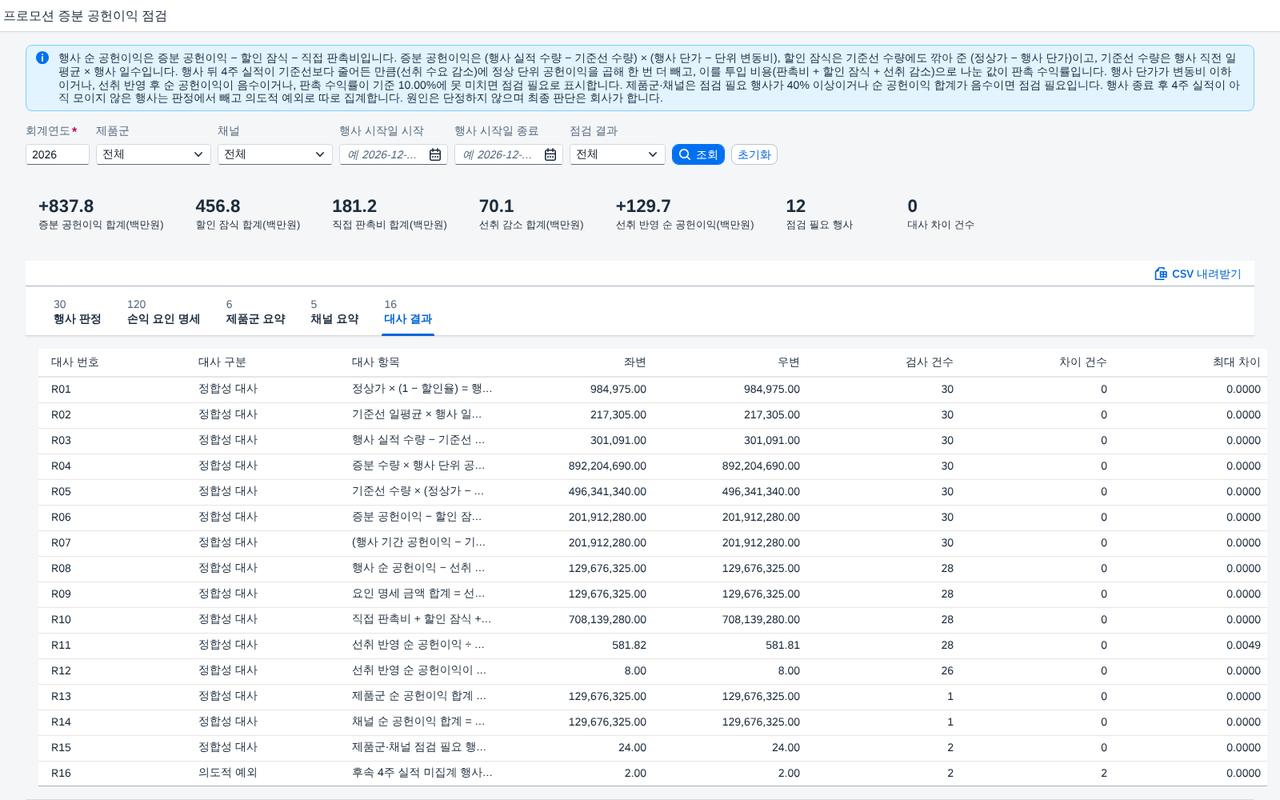Image resolution: width=1280 pixels, height=800 pixels.
Task: Select the R16 row cell
Action: pos(61,773)
